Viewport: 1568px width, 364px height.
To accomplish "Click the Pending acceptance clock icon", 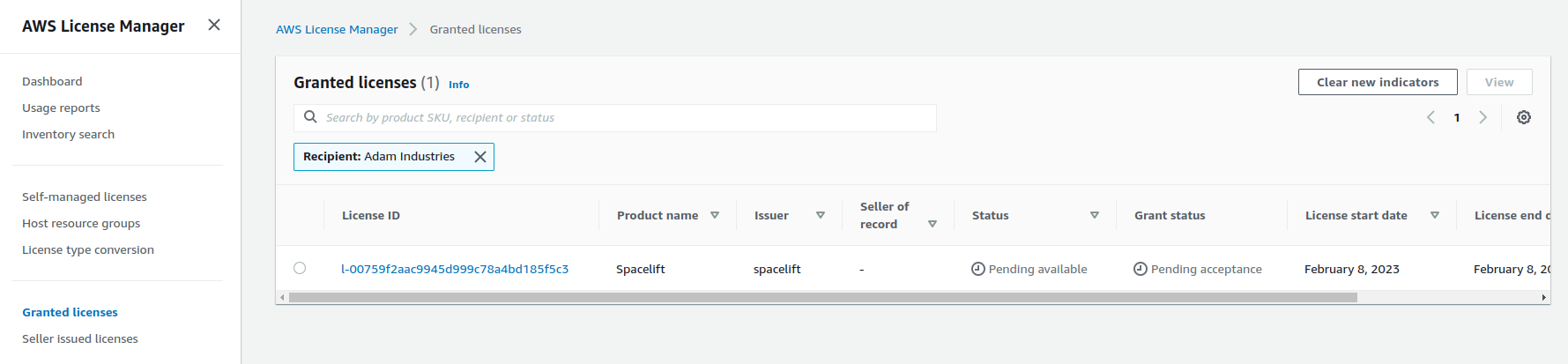I will (x=1140, y=269).
